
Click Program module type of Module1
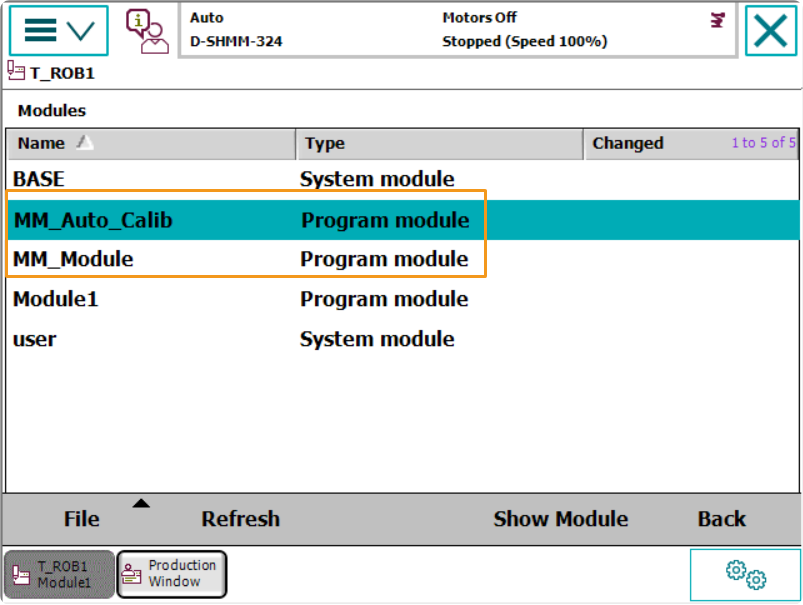384,299
